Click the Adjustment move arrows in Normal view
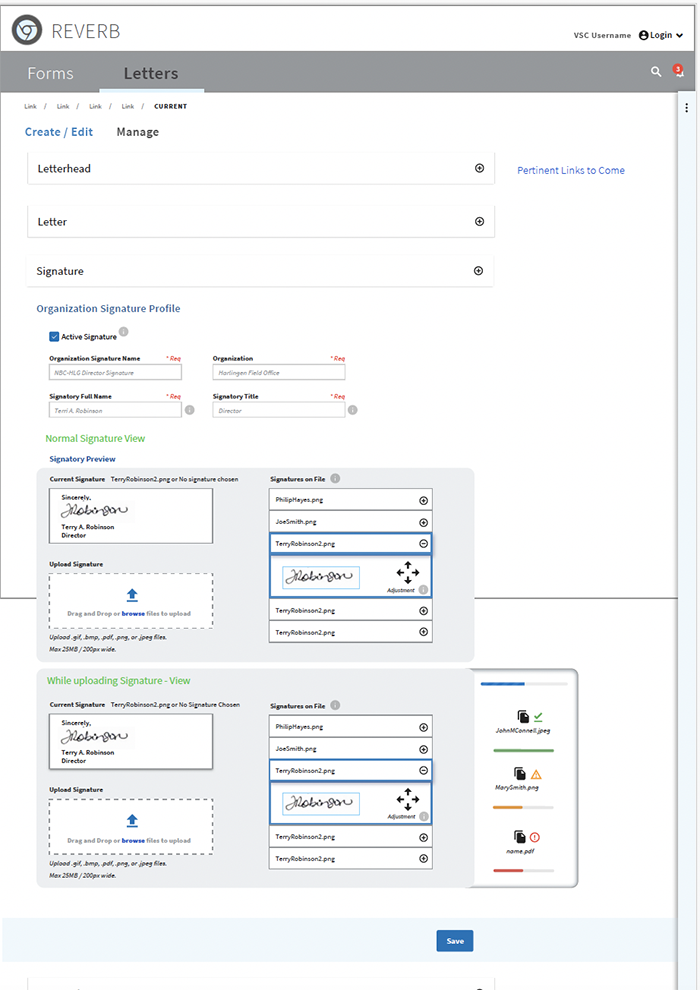Image resolution: width=700 pixels, height=990 pixels. point(408,573)
